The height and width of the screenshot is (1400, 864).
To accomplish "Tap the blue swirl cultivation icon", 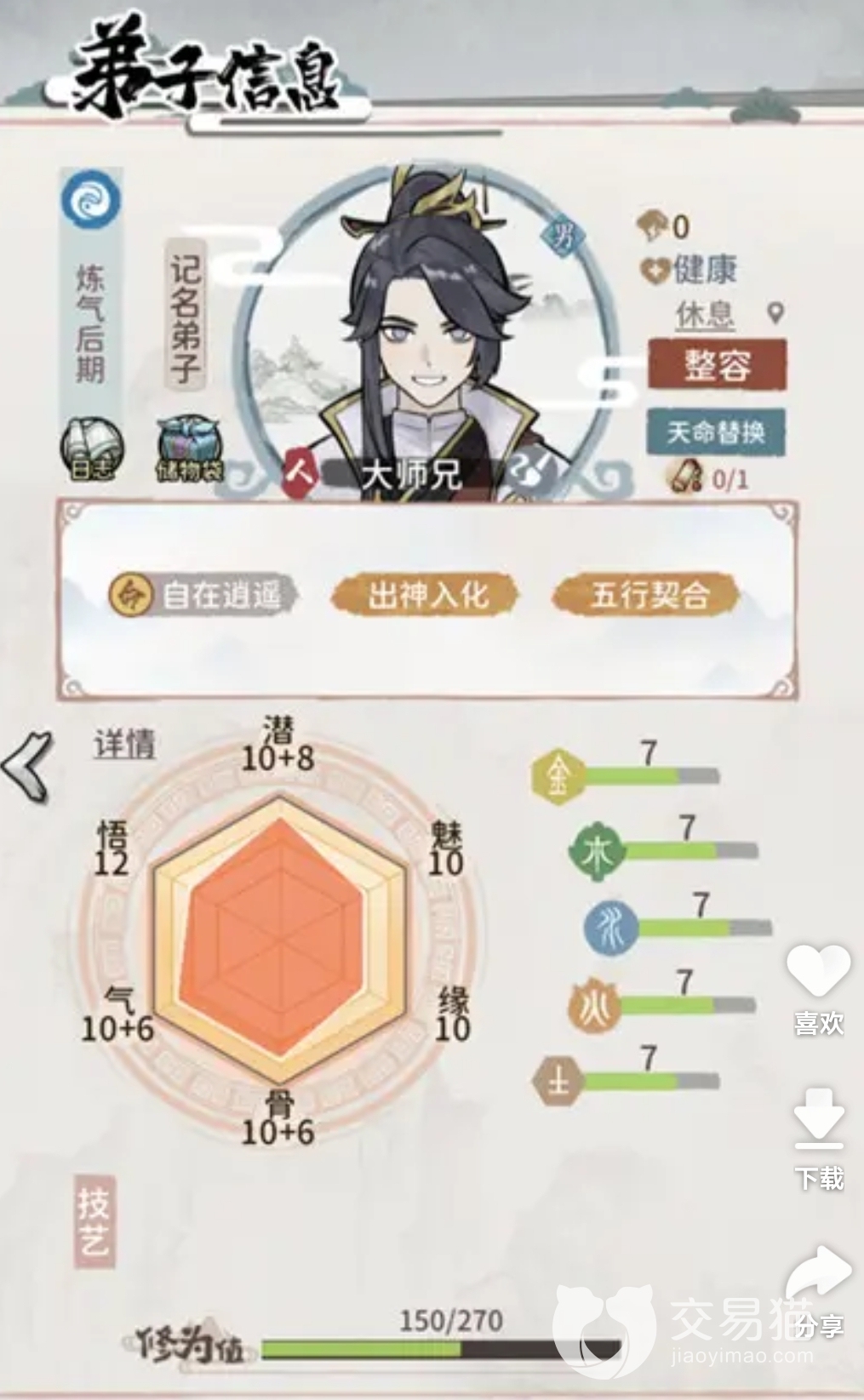I will (91, 199).
